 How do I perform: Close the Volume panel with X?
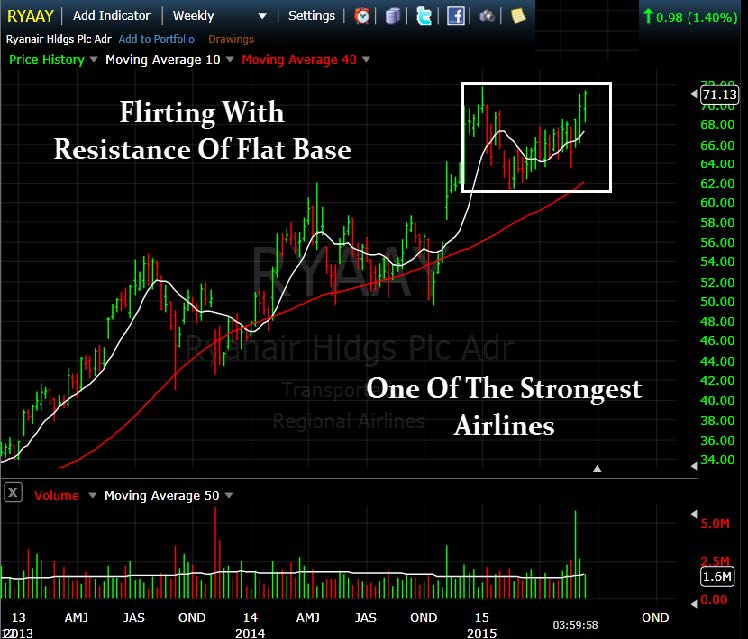pos(13,493)
